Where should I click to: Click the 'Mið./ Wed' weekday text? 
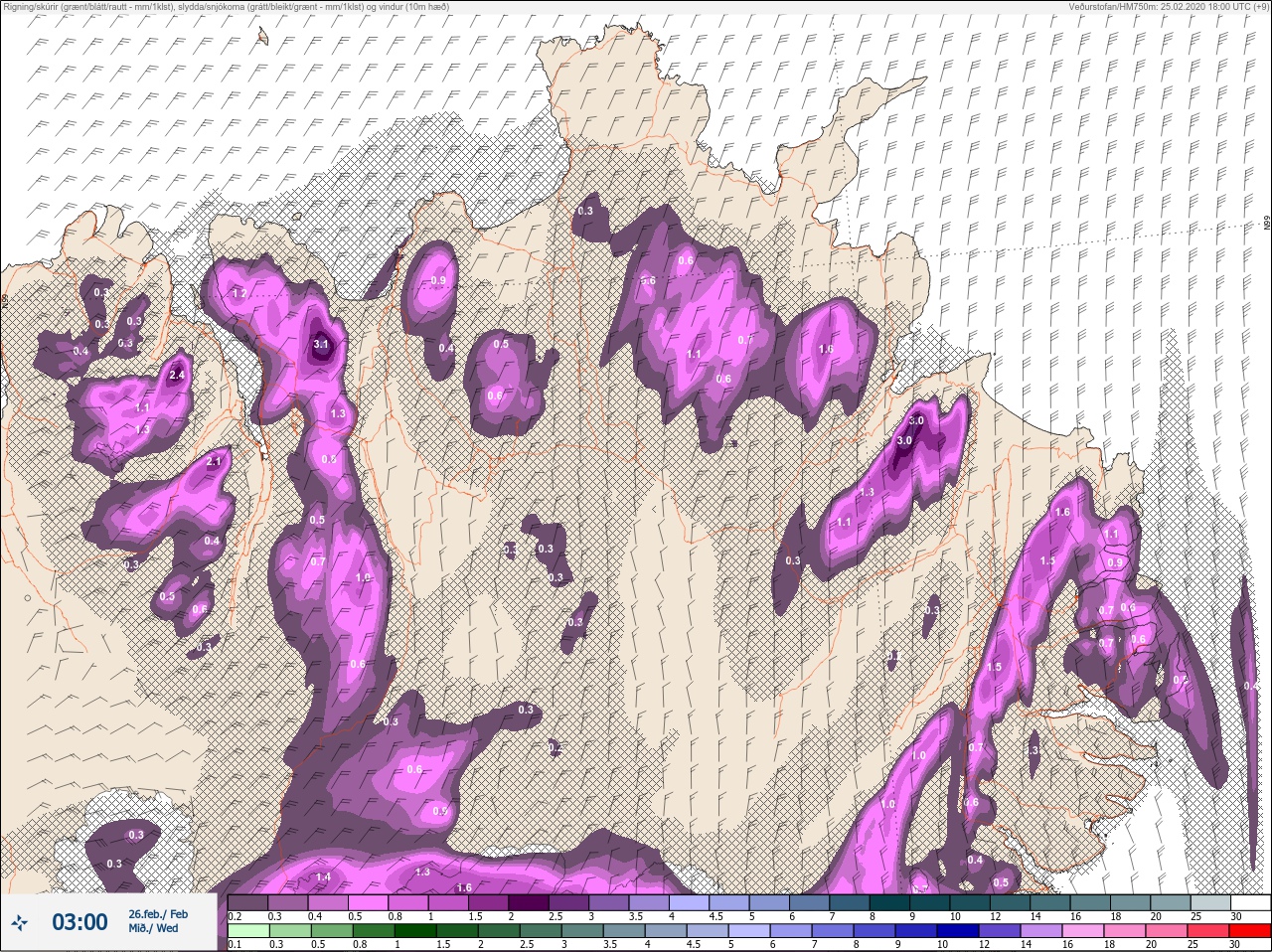[154, 928]
